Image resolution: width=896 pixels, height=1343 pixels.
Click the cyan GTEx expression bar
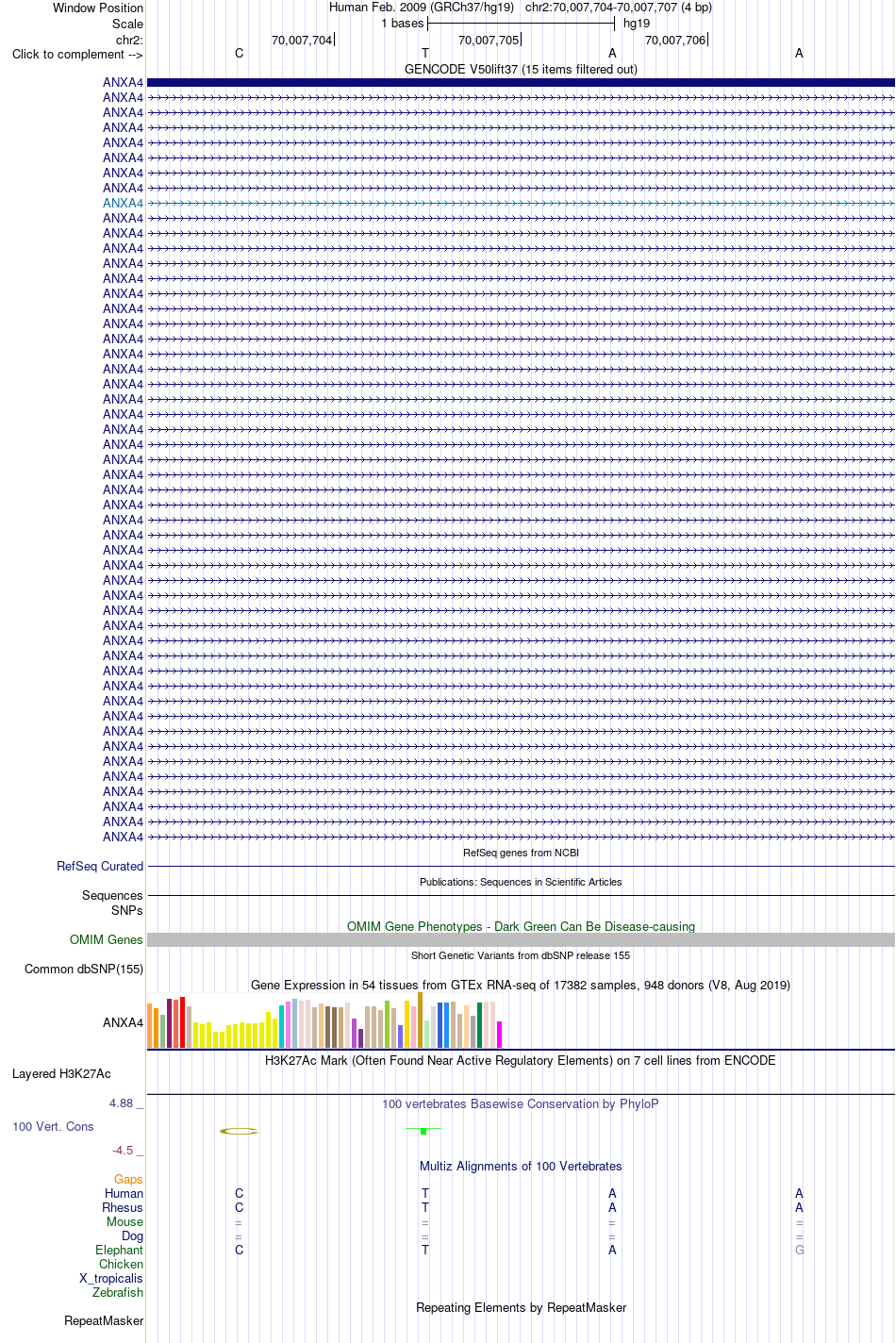281,1026
